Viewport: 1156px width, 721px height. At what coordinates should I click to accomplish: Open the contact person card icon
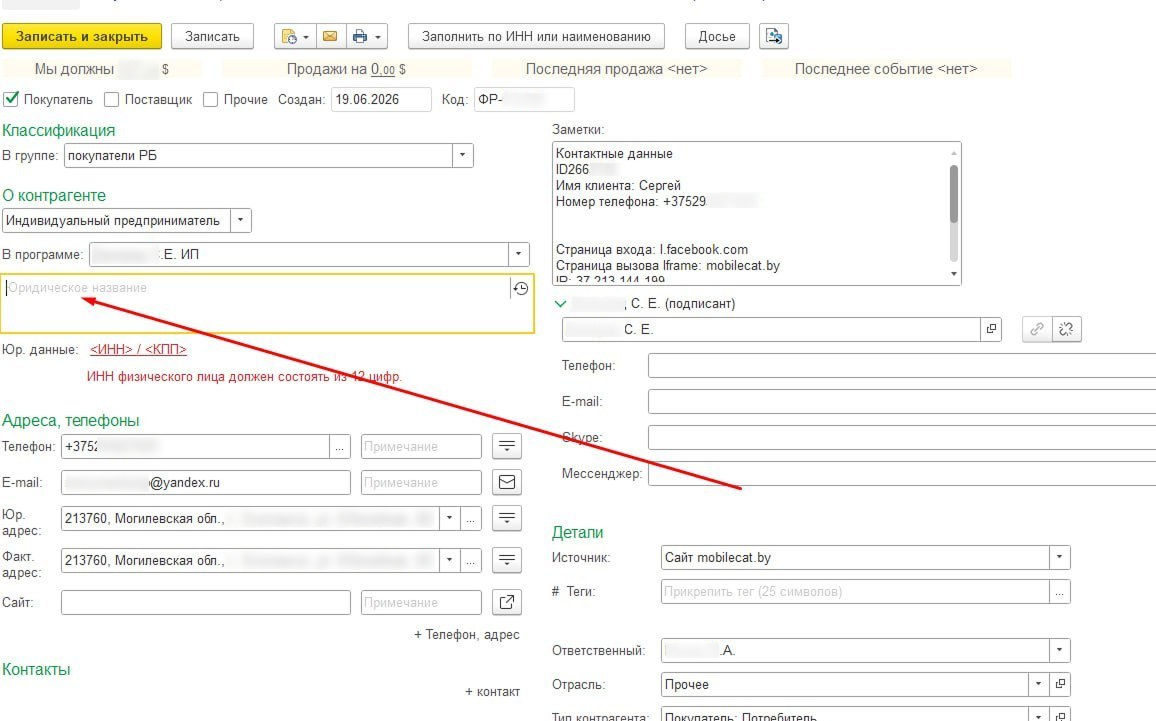tap(991, 330)
